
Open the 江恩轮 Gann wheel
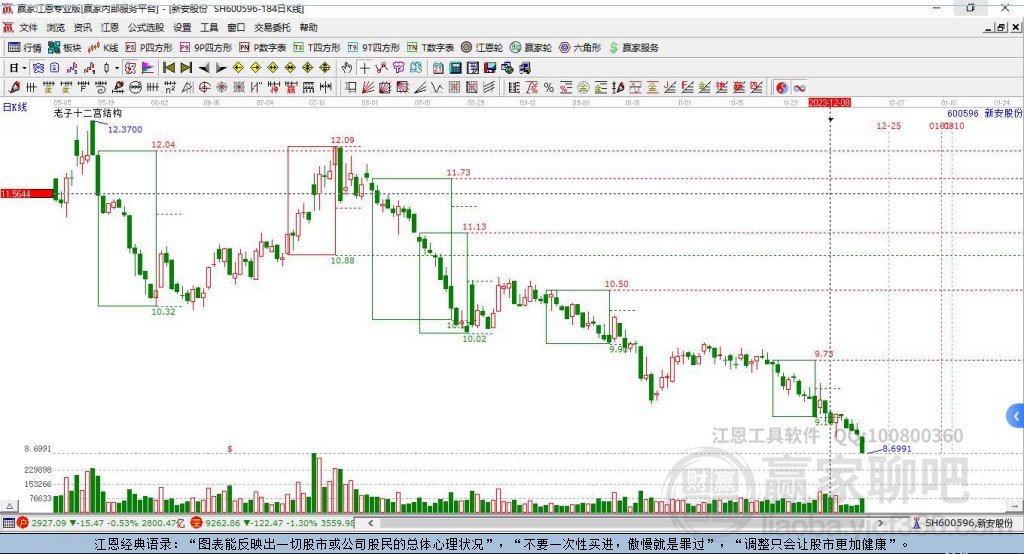pos(482,48)
